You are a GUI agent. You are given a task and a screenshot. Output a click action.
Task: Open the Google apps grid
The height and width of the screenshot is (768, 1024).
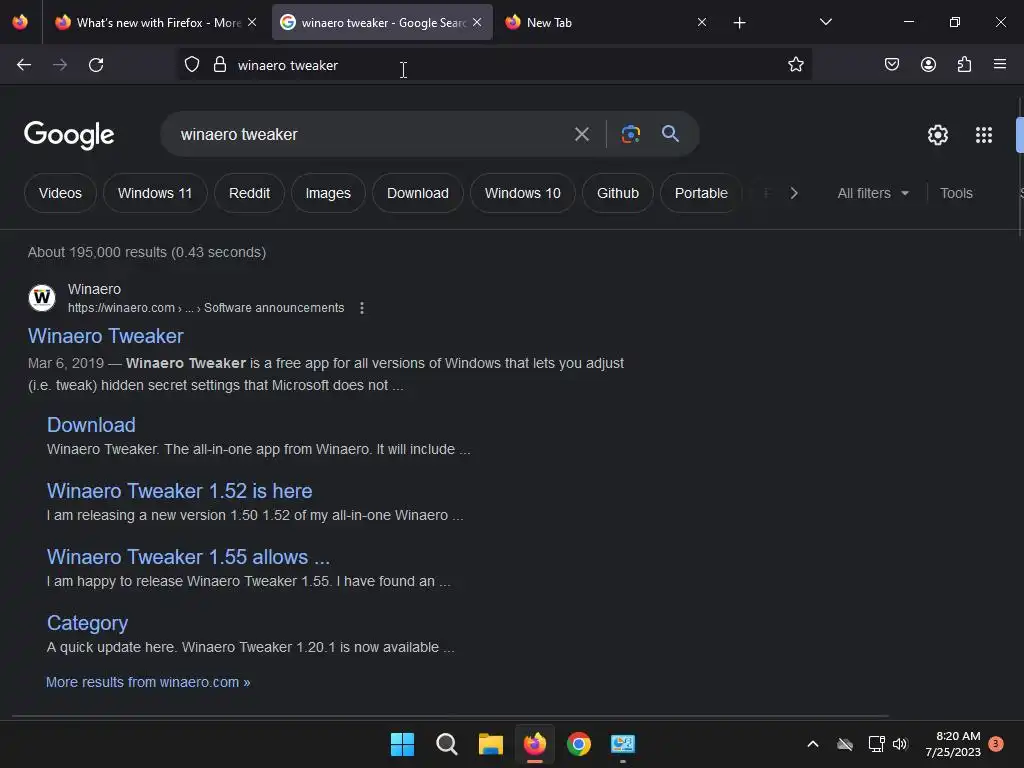point(984,135)
